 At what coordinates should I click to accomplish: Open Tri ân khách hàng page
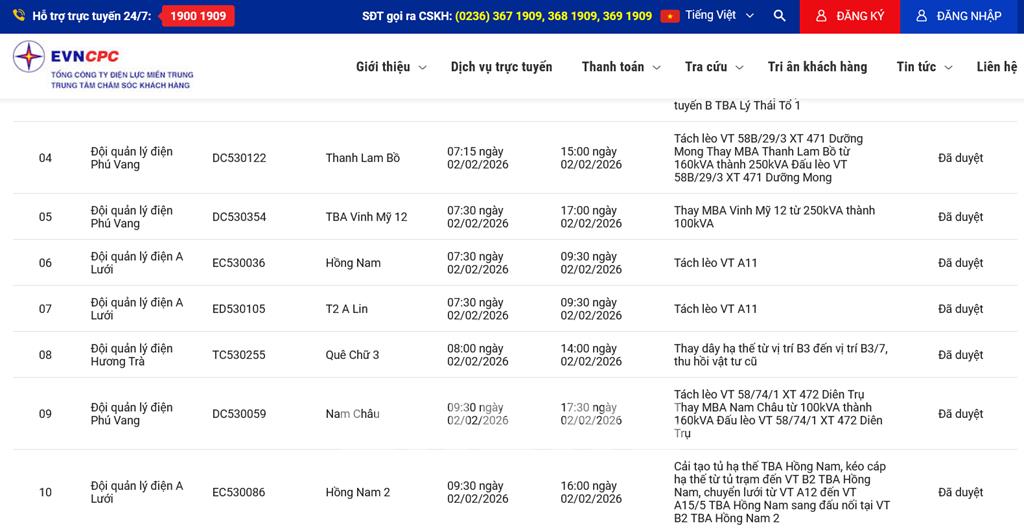(x=817, y=67)
